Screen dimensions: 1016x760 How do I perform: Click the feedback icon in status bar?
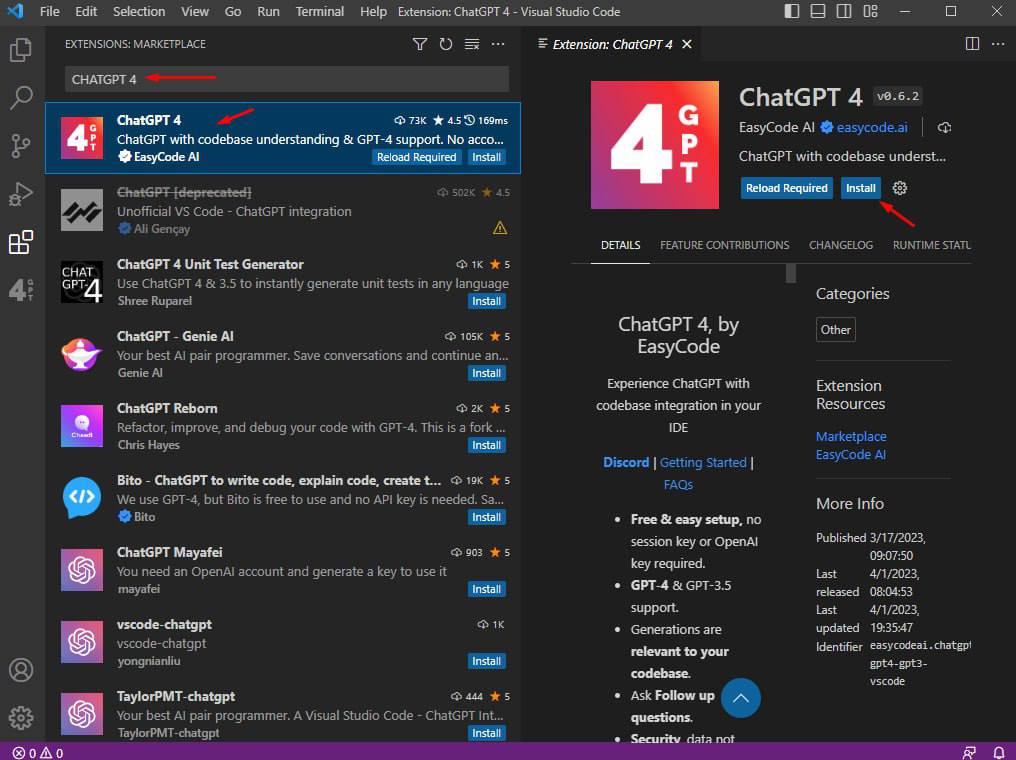[969, 752]
